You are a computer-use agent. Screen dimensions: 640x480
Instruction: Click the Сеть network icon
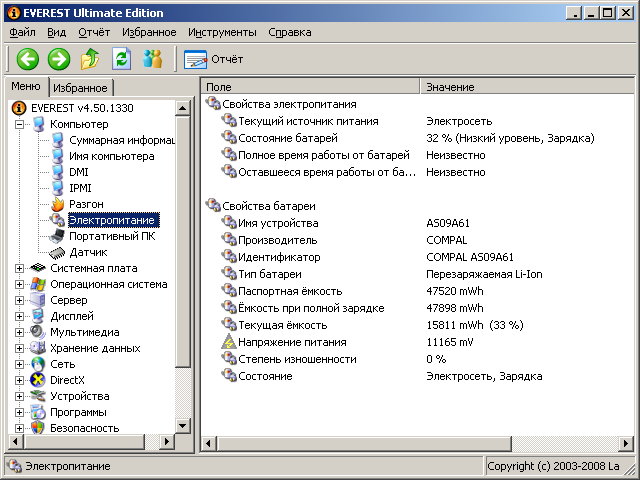coord(38,364)
